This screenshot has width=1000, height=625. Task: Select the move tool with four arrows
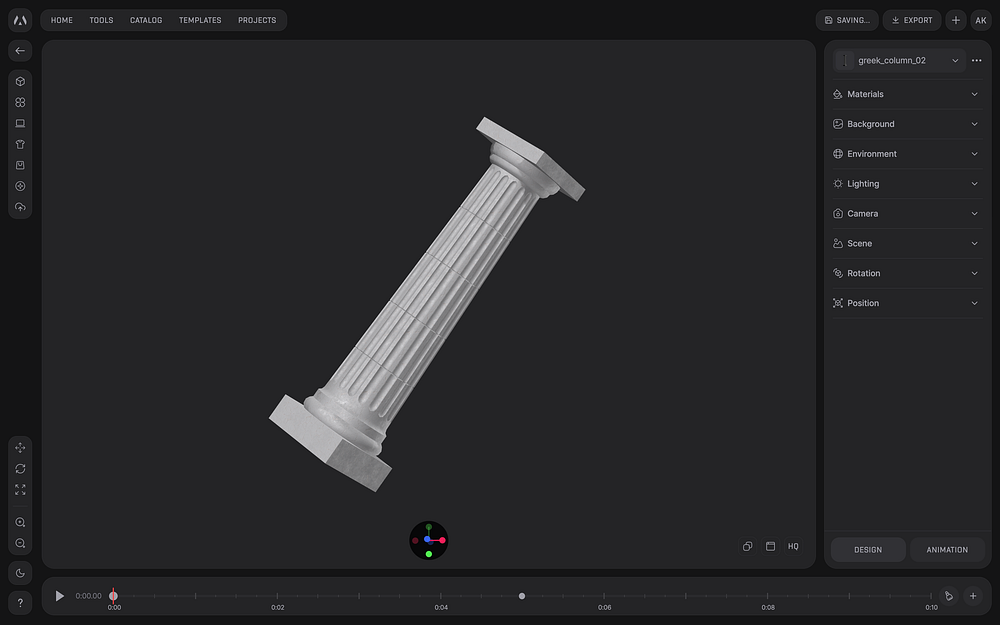[x=20, y=448]
